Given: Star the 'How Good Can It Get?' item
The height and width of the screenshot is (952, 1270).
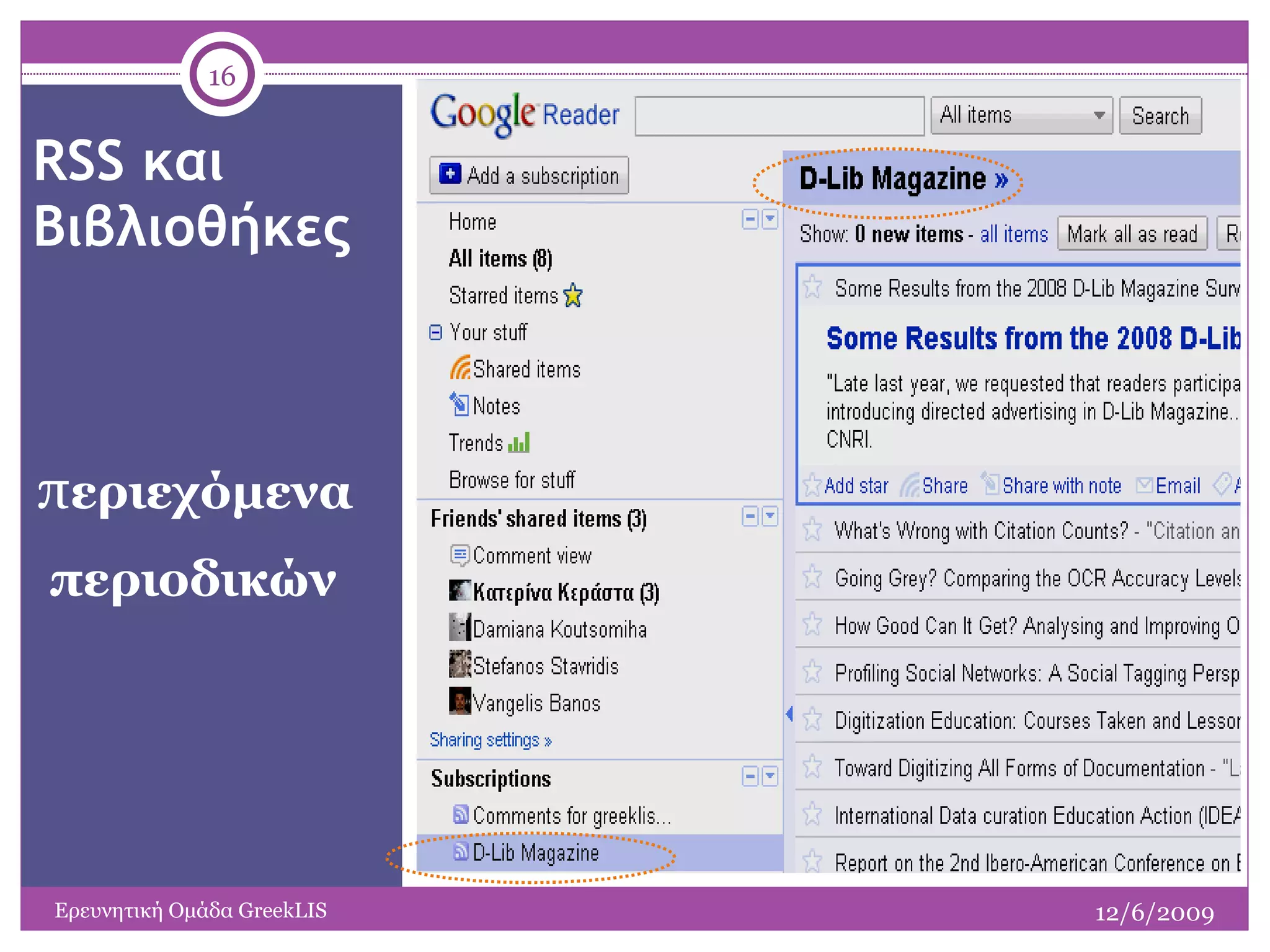Looking at the screenshot, I should coord(812,624).
